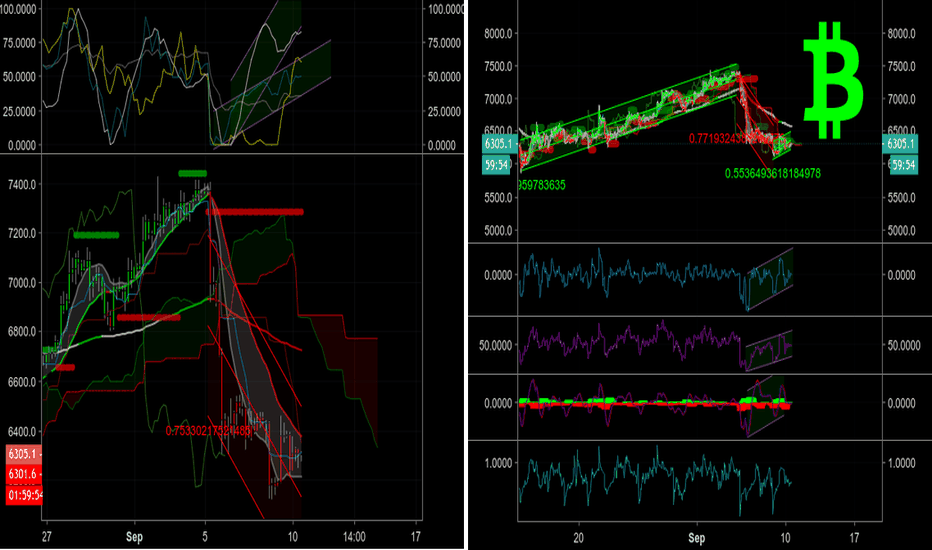Click 8000.0 on right chart's left price axis
Viewport: 932px width, 550px height.
point(498,33)
